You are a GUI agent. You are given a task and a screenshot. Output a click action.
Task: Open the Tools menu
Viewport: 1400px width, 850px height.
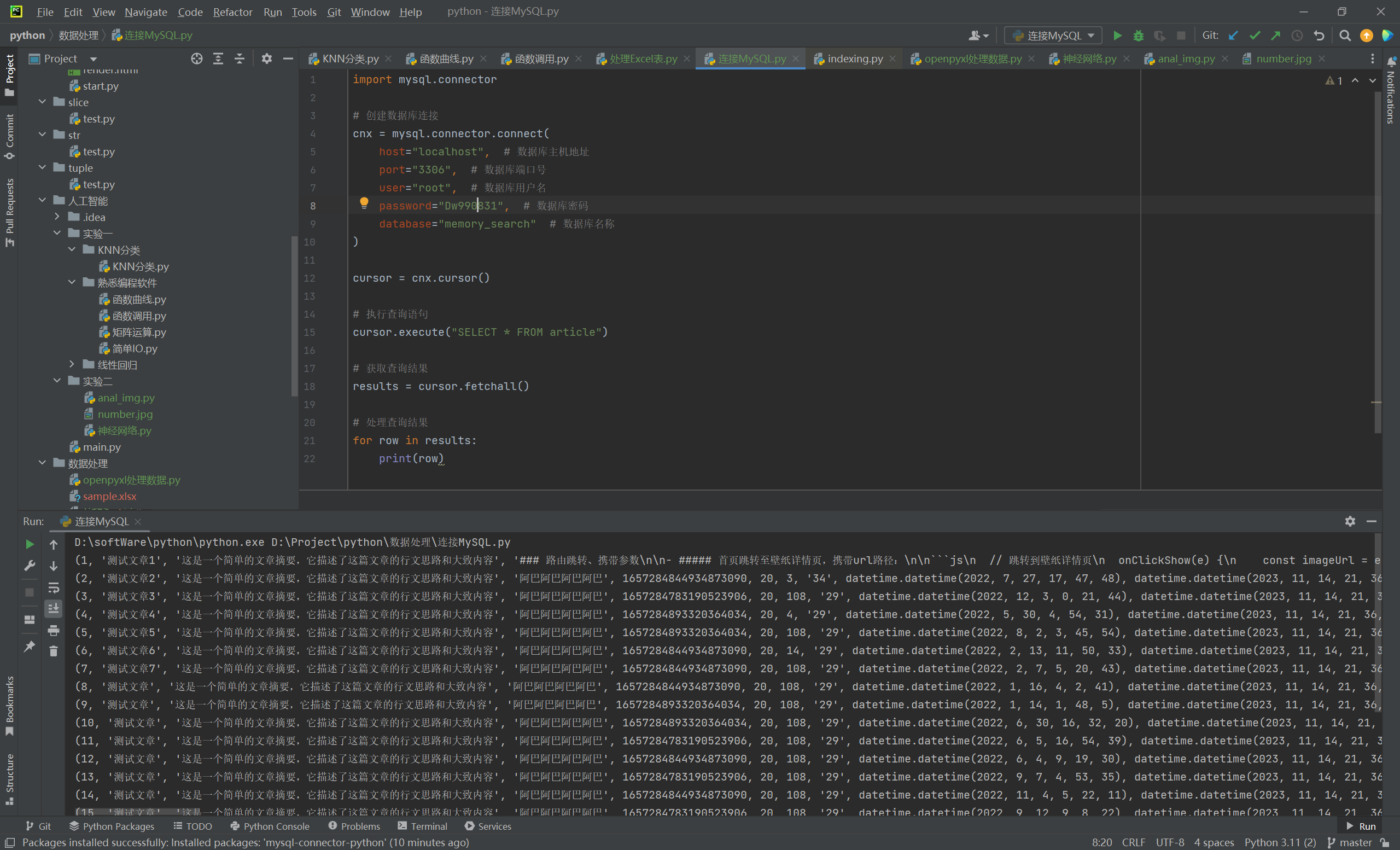tap(304, 11)
